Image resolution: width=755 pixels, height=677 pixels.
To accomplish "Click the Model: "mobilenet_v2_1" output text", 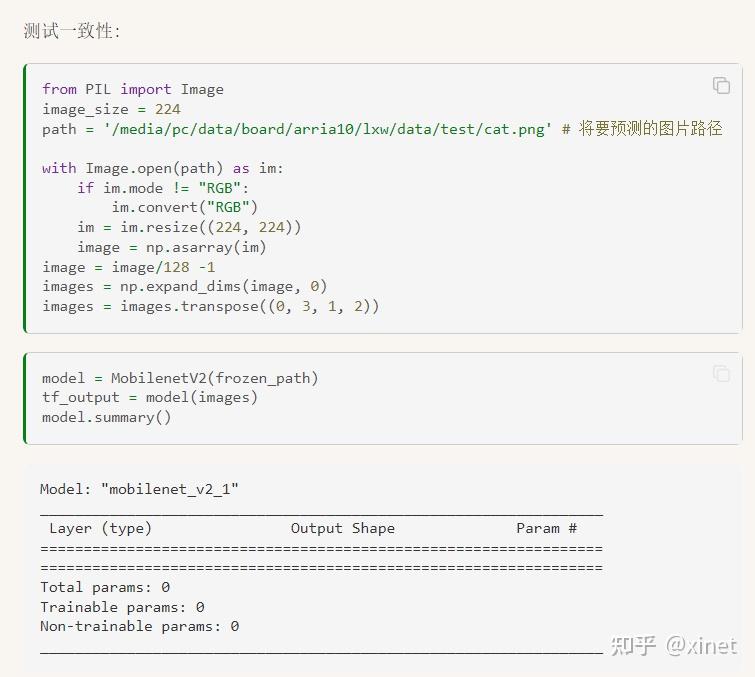I will pyautogui.click(x=140, y=489).
